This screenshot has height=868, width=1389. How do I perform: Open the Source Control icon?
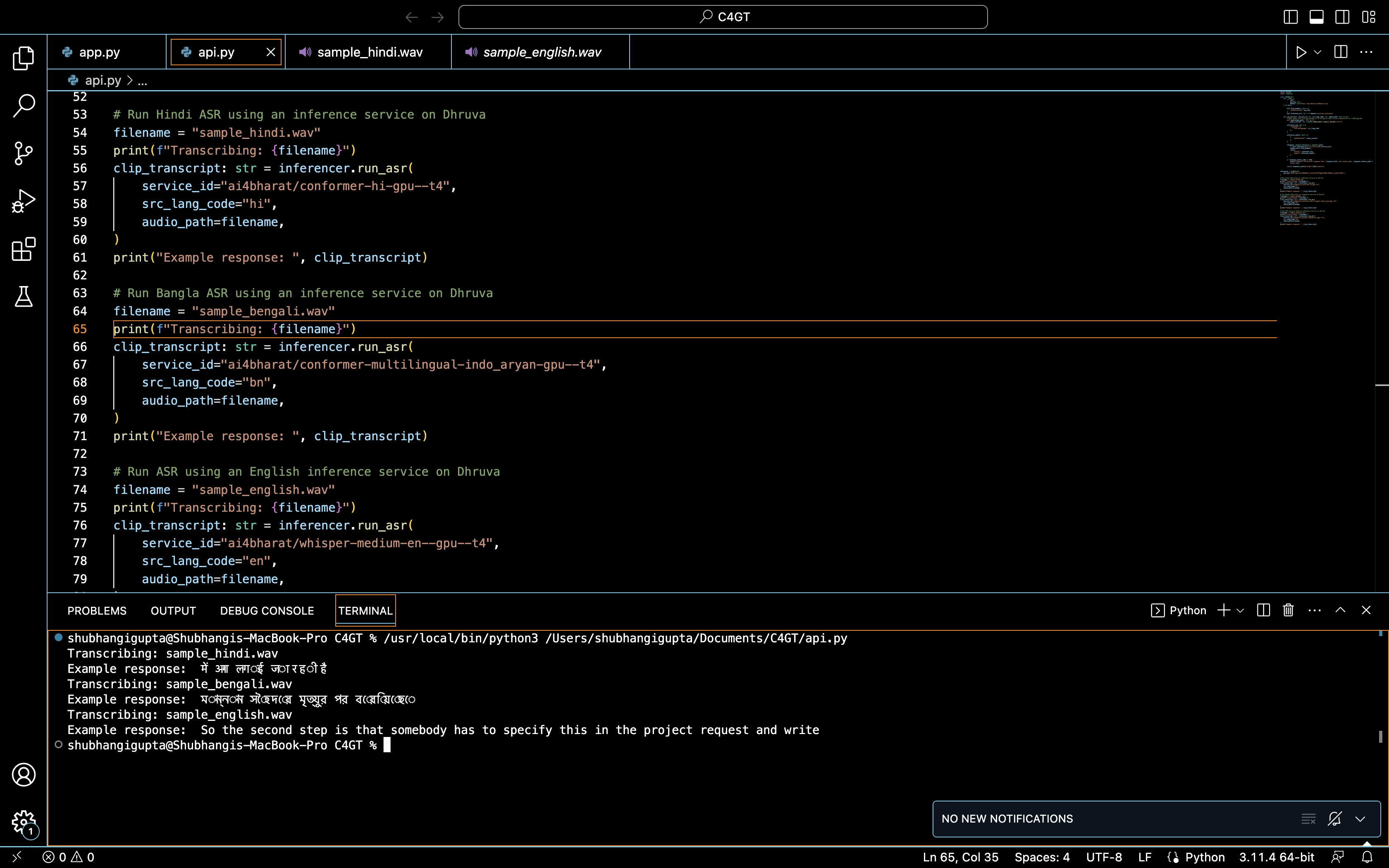(24, 153)
